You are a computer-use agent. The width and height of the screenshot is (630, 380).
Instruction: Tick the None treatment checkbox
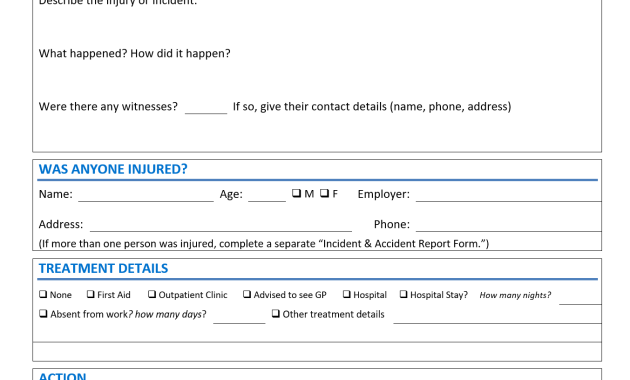click(x=43, y=294)
